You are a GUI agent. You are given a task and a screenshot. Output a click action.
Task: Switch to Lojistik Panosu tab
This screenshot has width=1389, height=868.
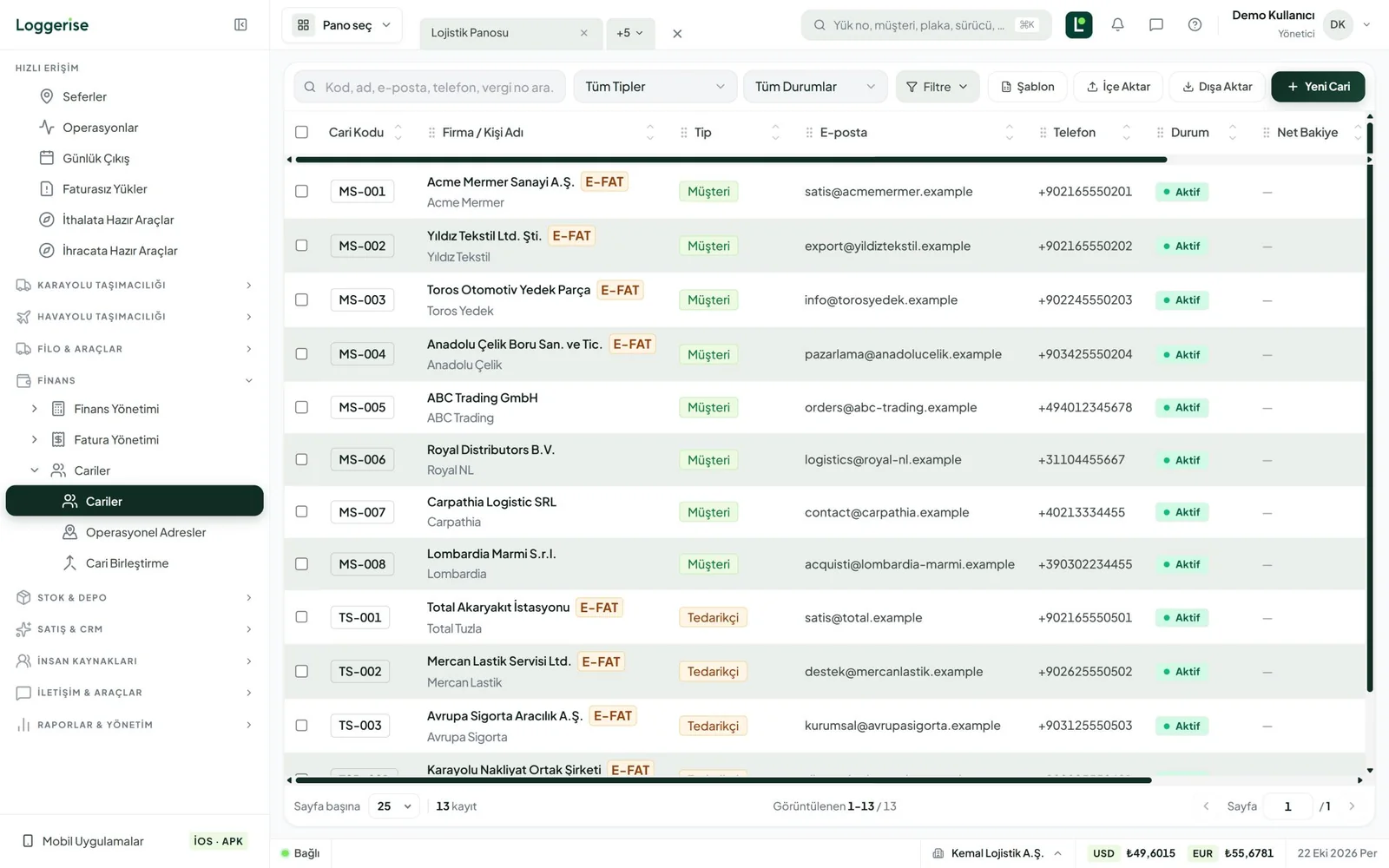point(510,33)
